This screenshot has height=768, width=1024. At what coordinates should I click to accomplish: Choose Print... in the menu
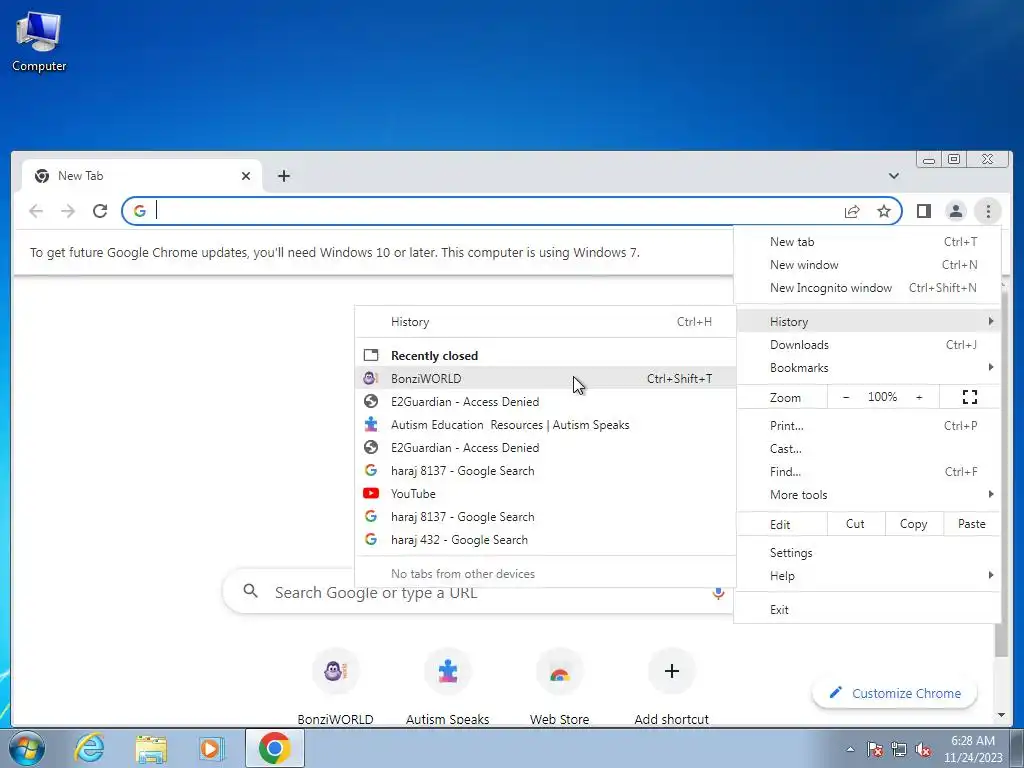(867, 426)
